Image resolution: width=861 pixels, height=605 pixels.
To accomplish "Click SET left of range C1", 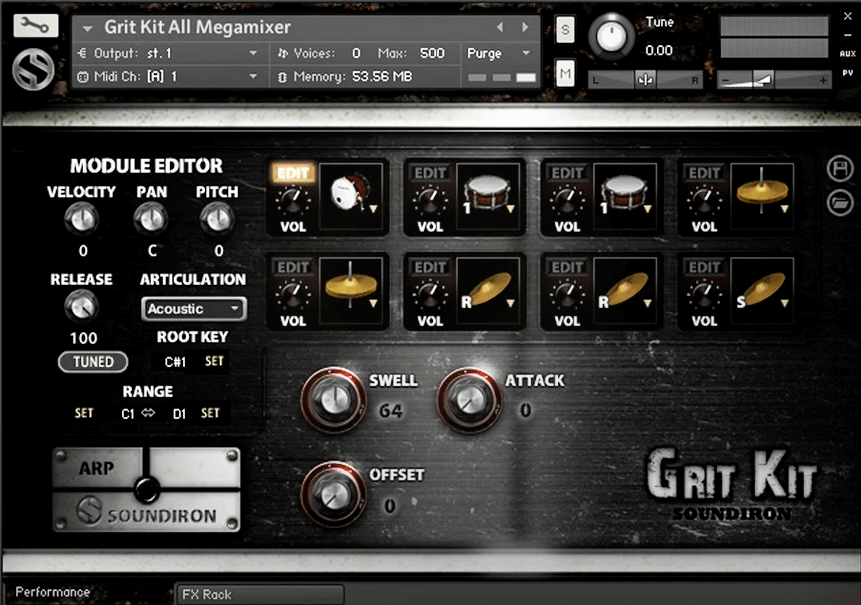I will [x=83, y=413].
